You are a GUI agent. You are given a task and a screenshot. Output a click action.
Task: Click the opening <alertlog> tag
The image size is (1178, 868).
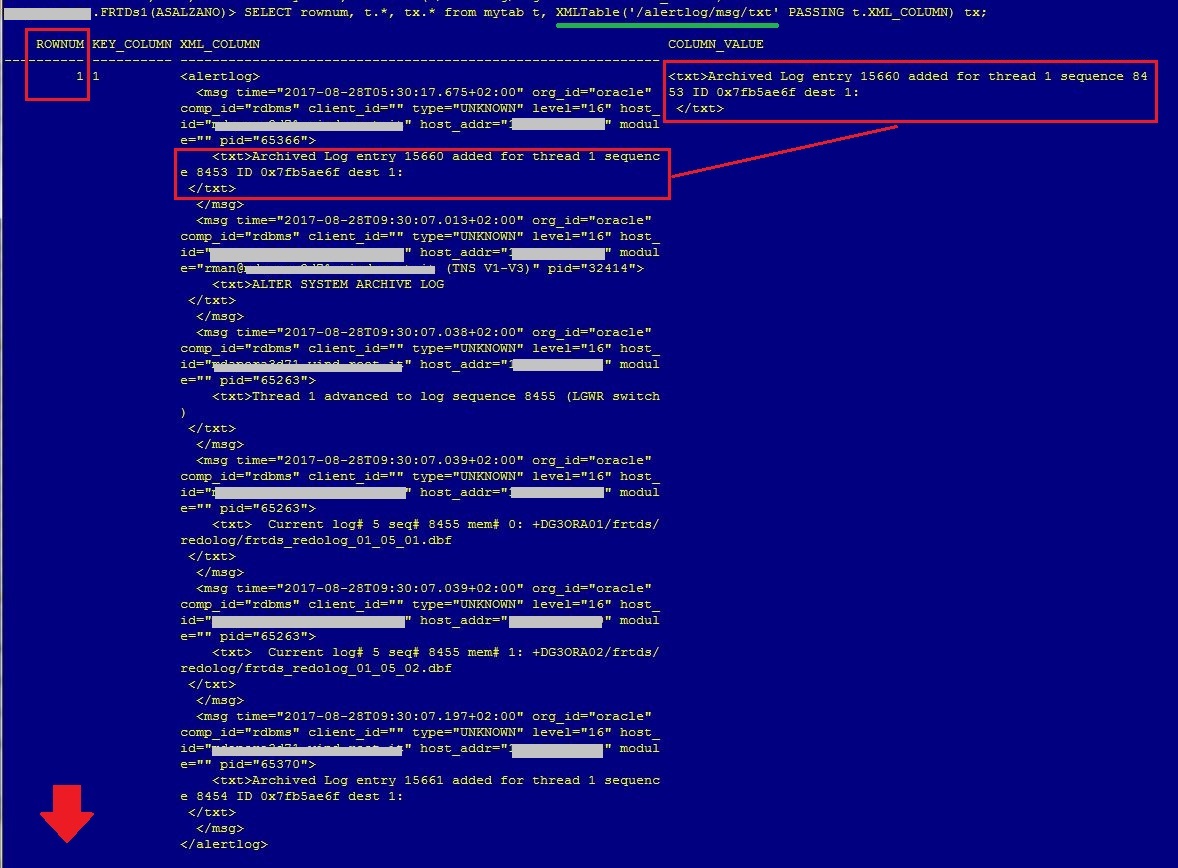point(220,77)
